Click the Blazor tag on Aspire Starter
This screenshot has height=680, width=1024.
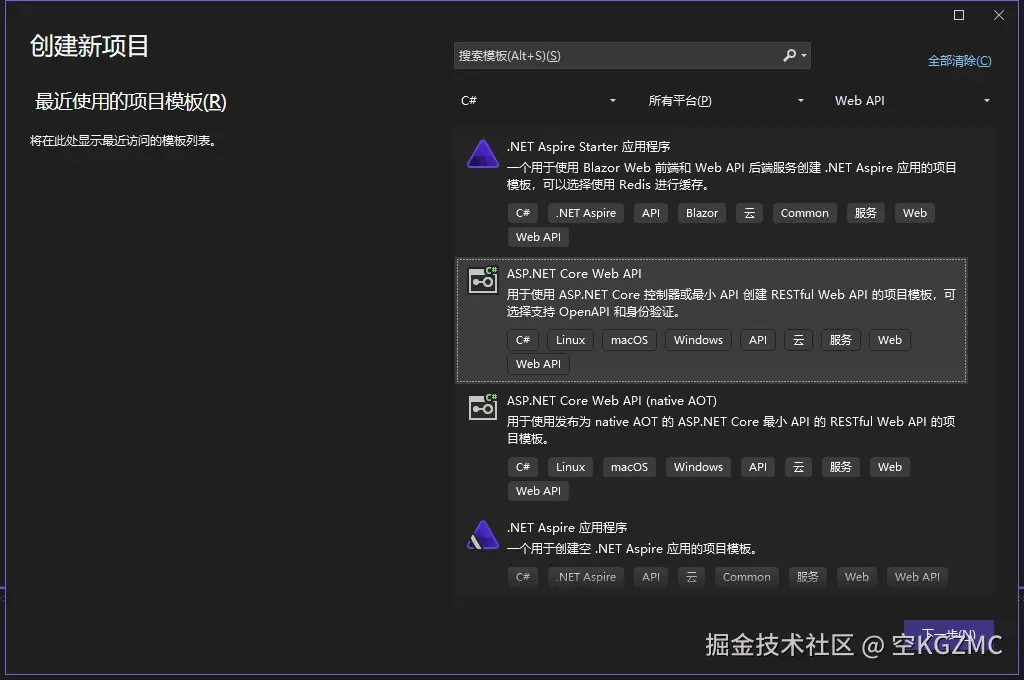(701, 213)
